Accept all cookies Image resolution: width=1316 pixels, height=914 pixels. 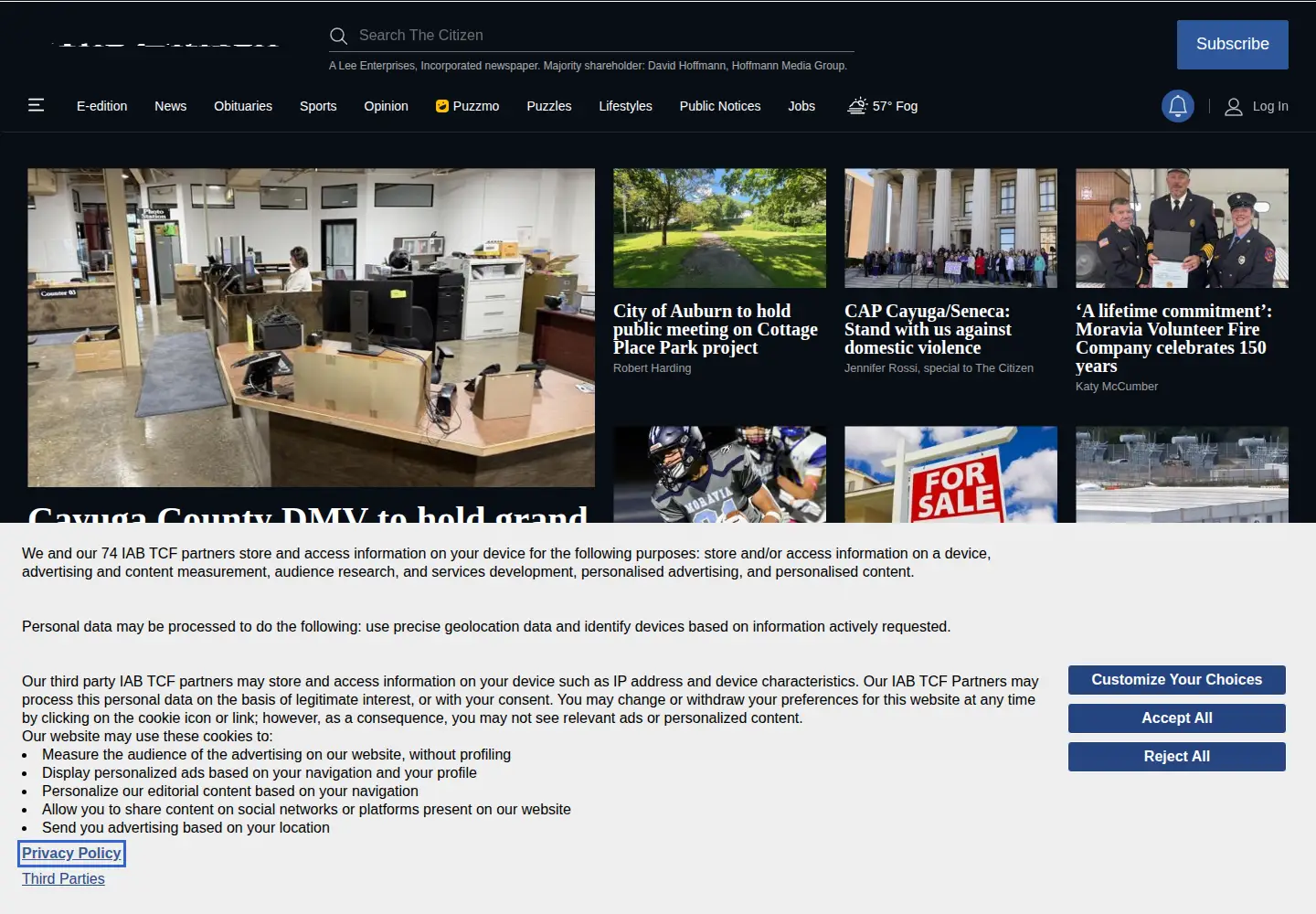pos(1177,718)
